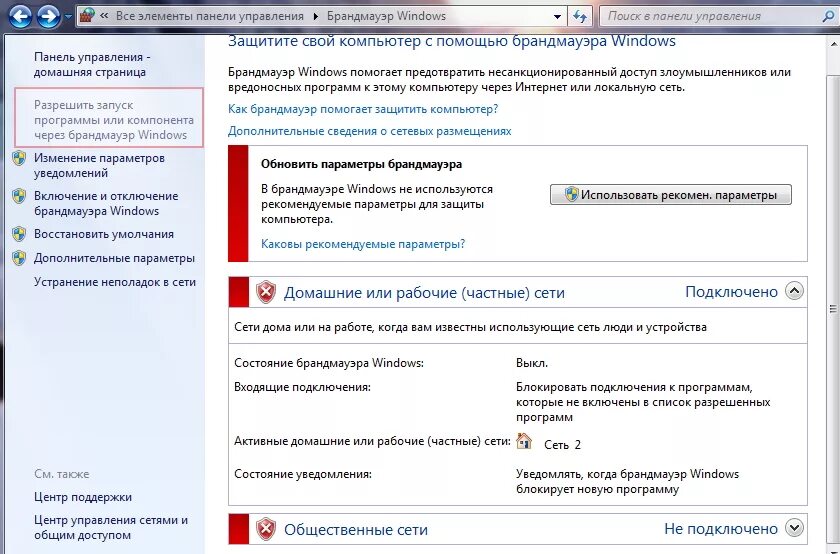Click 'Защитите свой компьютер' page title
Viewport: 840px width, 554px height.
click(x=452, y=41)
